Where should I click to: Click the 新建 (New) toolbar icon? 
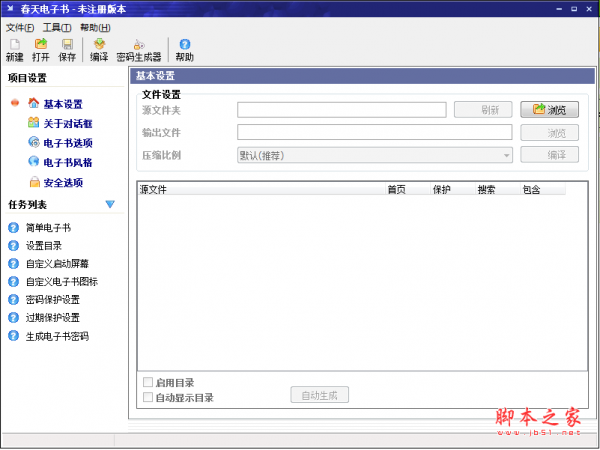tap(15, 50)
